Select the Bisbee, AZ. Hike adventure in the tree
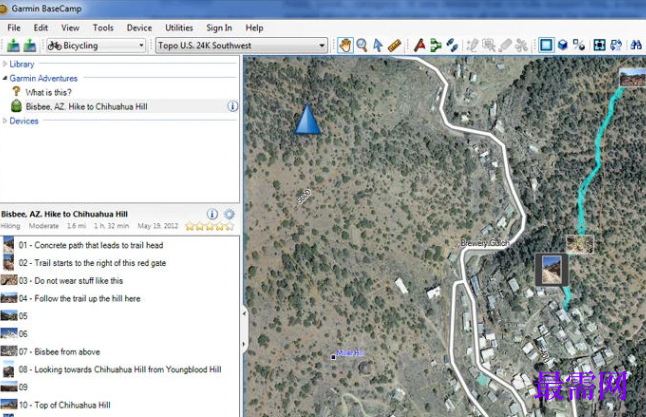The image size is (646, 417). (x=87, y=106)
